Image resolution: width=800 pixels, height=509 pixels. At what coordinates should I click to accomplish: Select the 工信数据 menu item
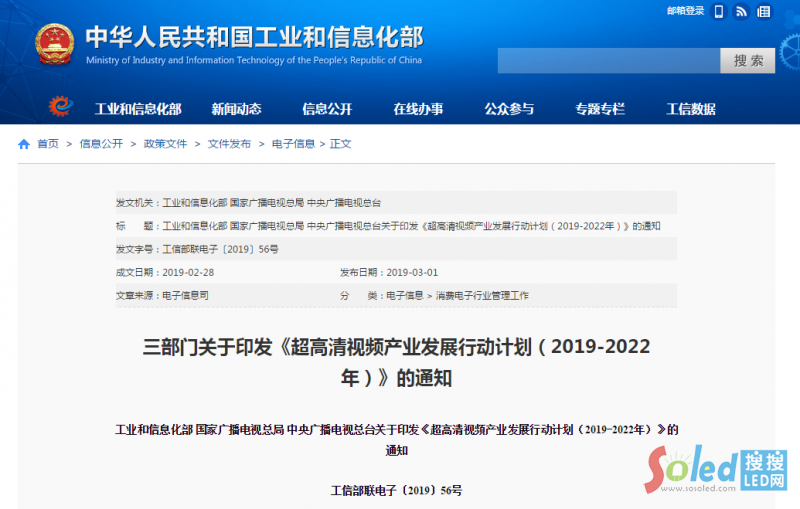point(691,109)
